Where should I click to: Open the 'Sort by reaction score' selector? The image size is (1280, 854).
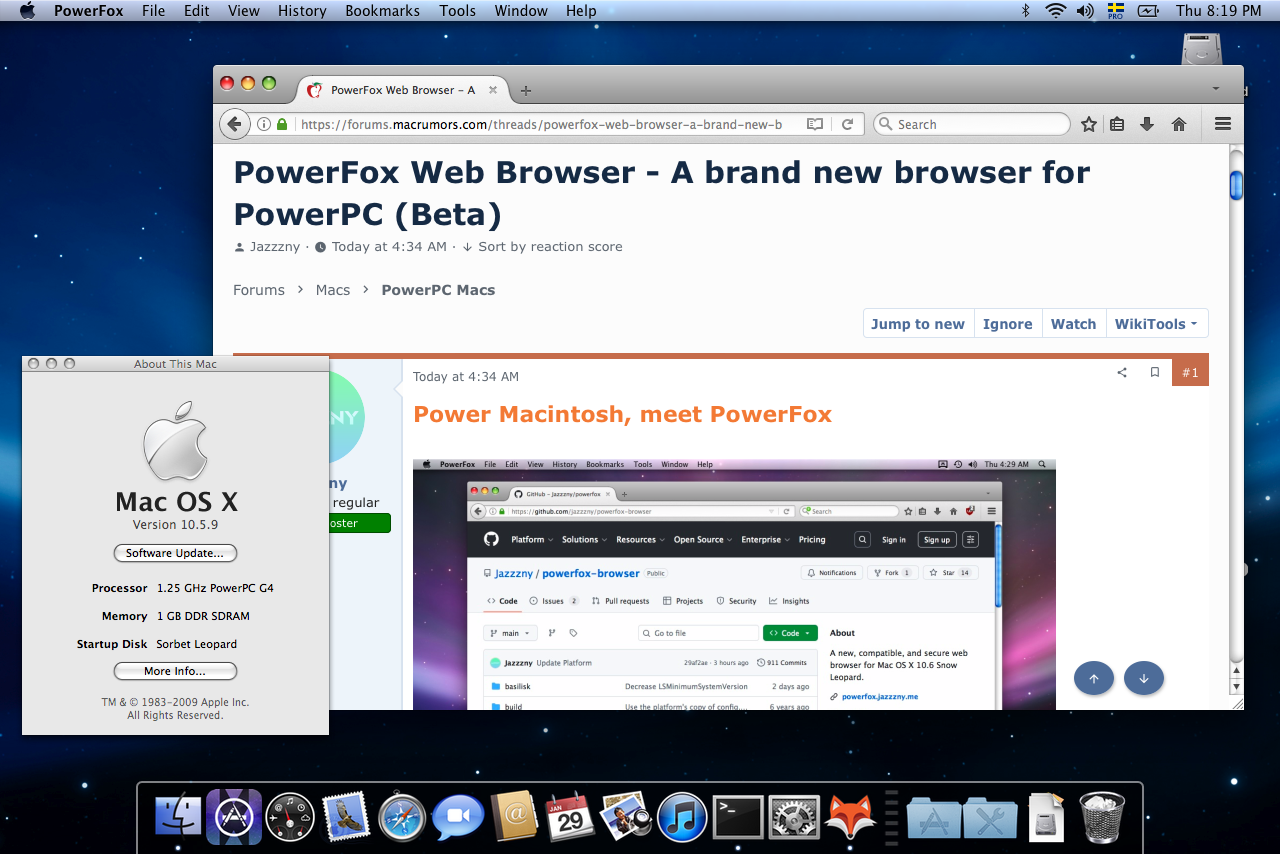coord(542,247)
